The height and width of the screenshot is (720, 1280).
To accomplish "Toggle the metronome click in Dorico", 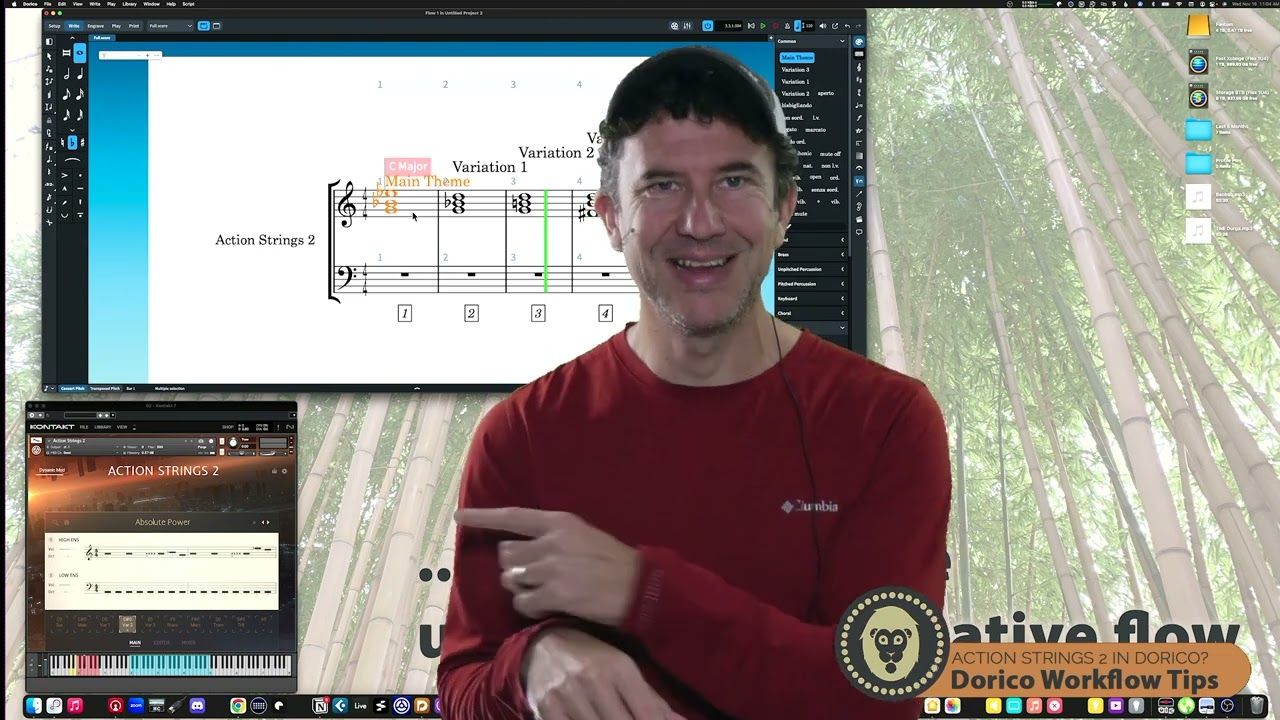I will [786, 26].
